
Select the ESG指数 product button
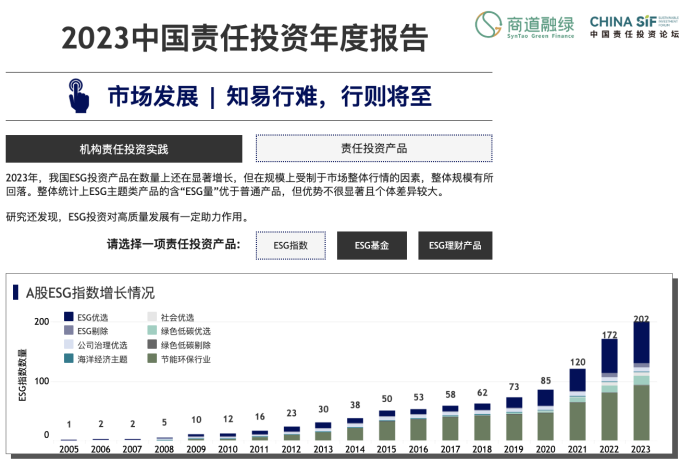coord(291,245)
